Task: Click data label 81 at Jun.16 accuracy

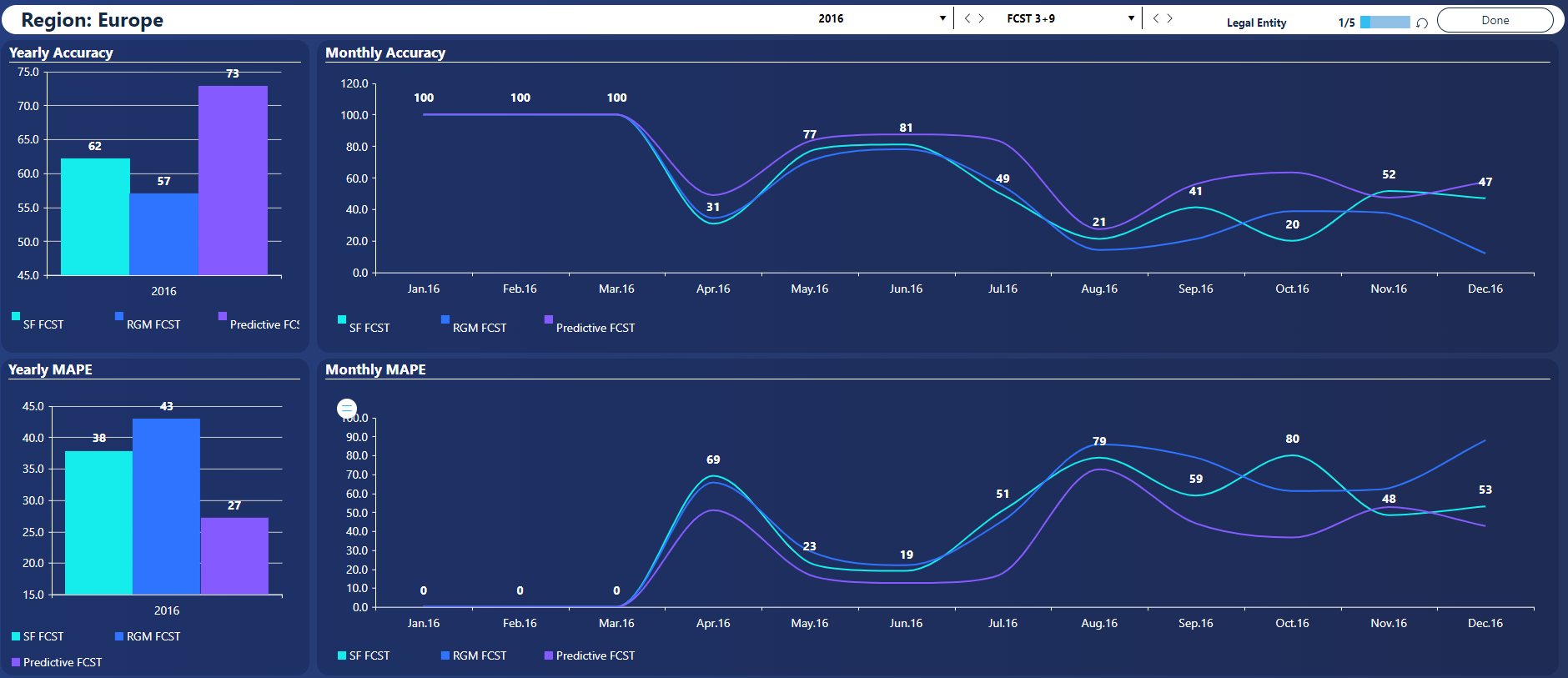Action: pos(906,128)
